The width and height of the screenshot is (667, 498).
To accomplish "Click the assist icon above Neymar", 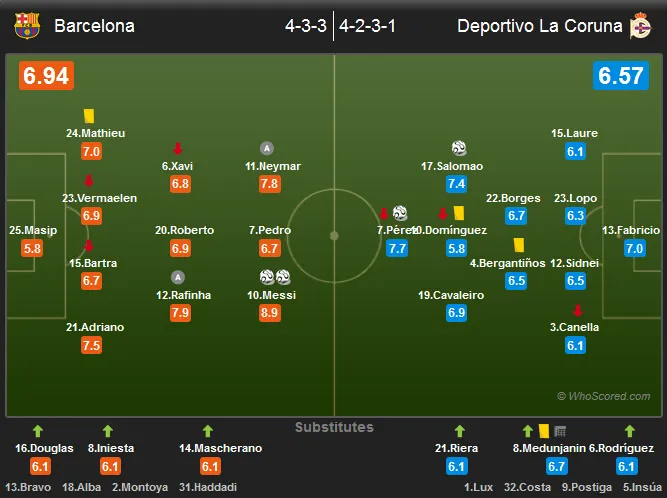I will [267, 148].
